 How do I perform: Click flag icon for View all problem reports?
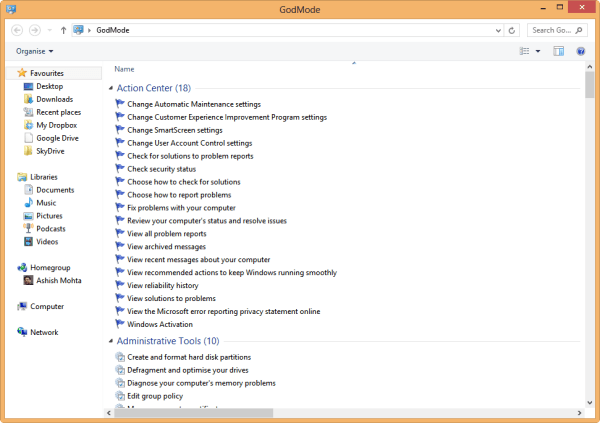tap(120, 233)
